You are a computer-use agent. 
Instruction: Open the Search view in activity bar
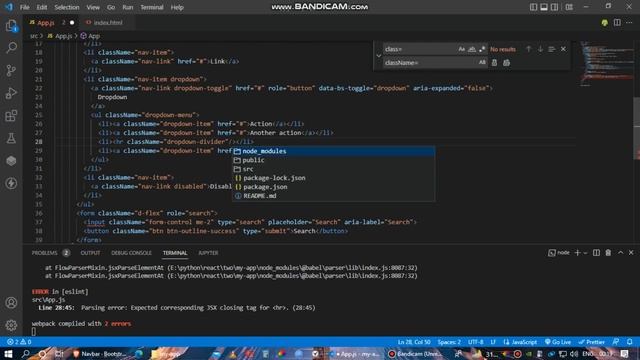11,48
